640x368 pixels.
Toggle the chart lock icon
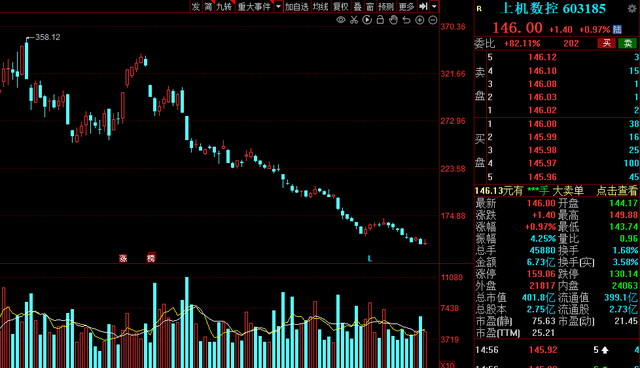380,20
